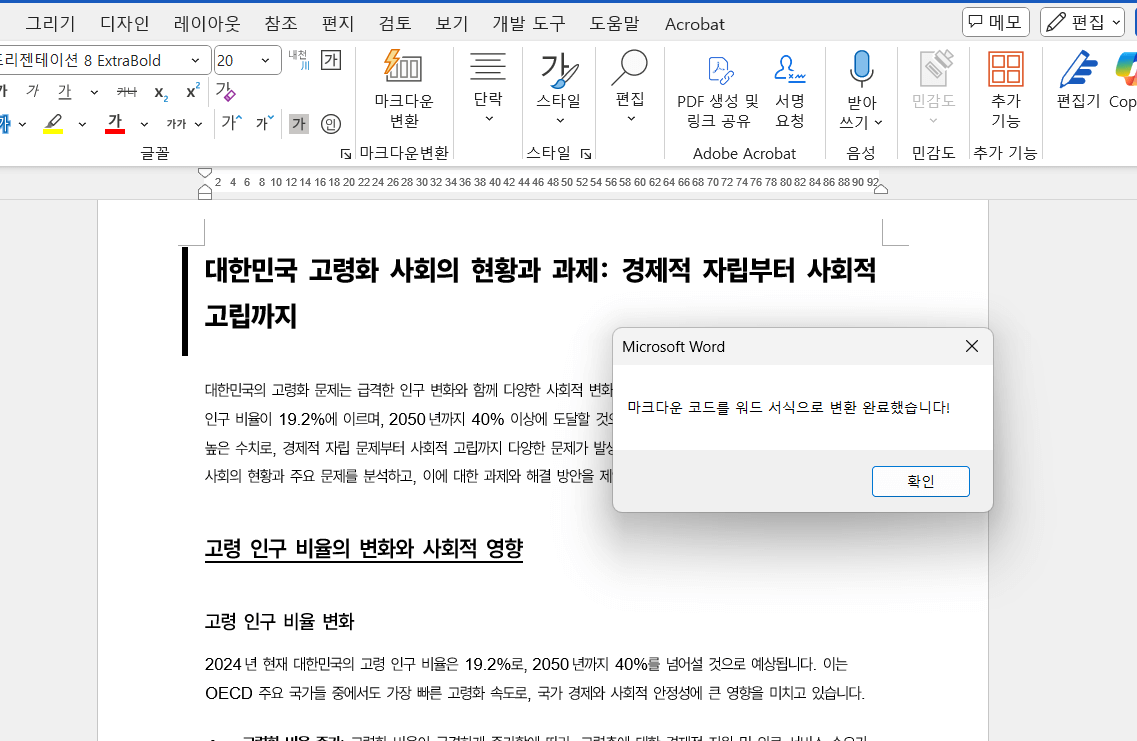
Task: Toggle underline formatting
Action: point(65,91)
